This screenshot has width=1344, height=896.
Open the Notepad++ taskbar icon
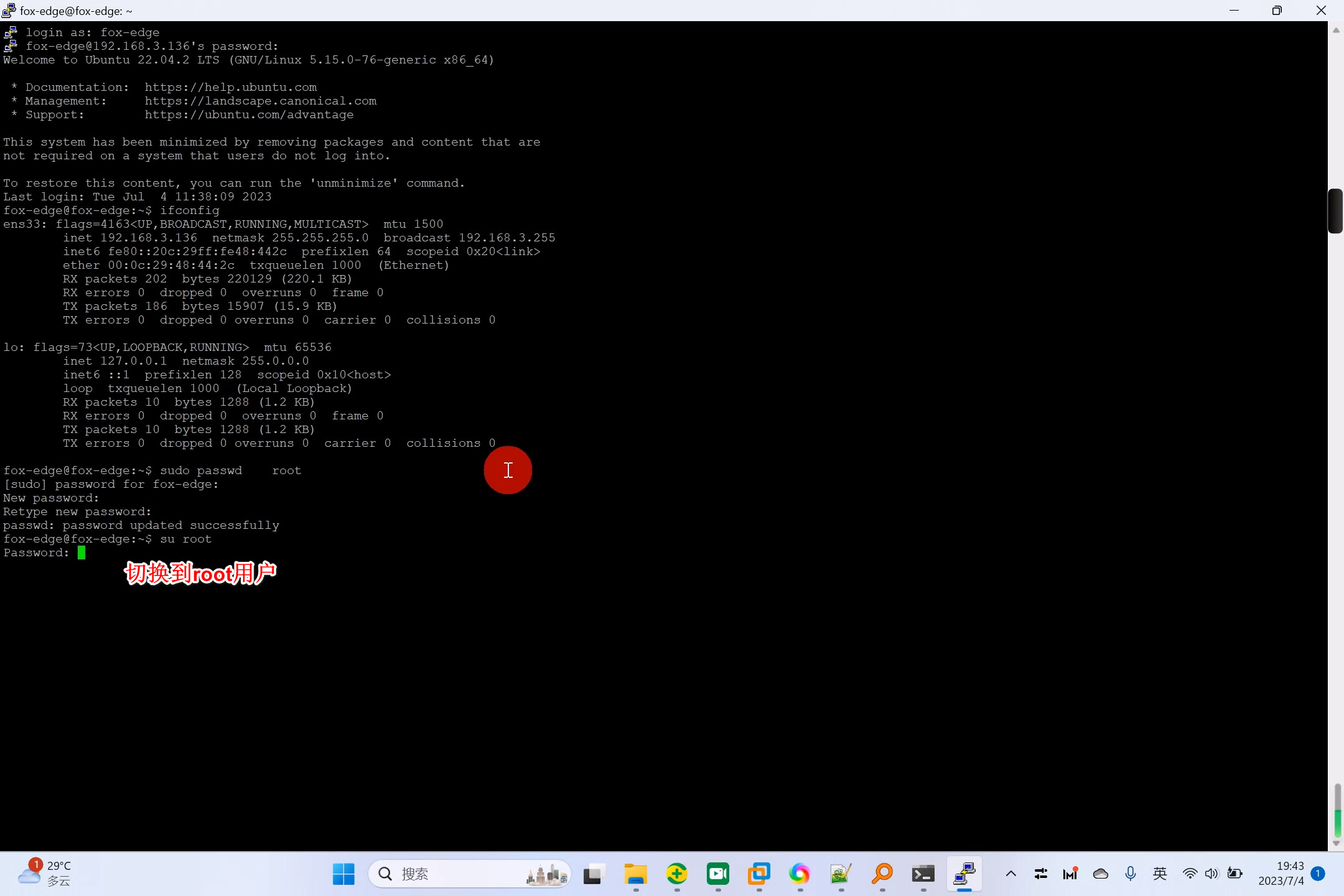pos(841,874)
